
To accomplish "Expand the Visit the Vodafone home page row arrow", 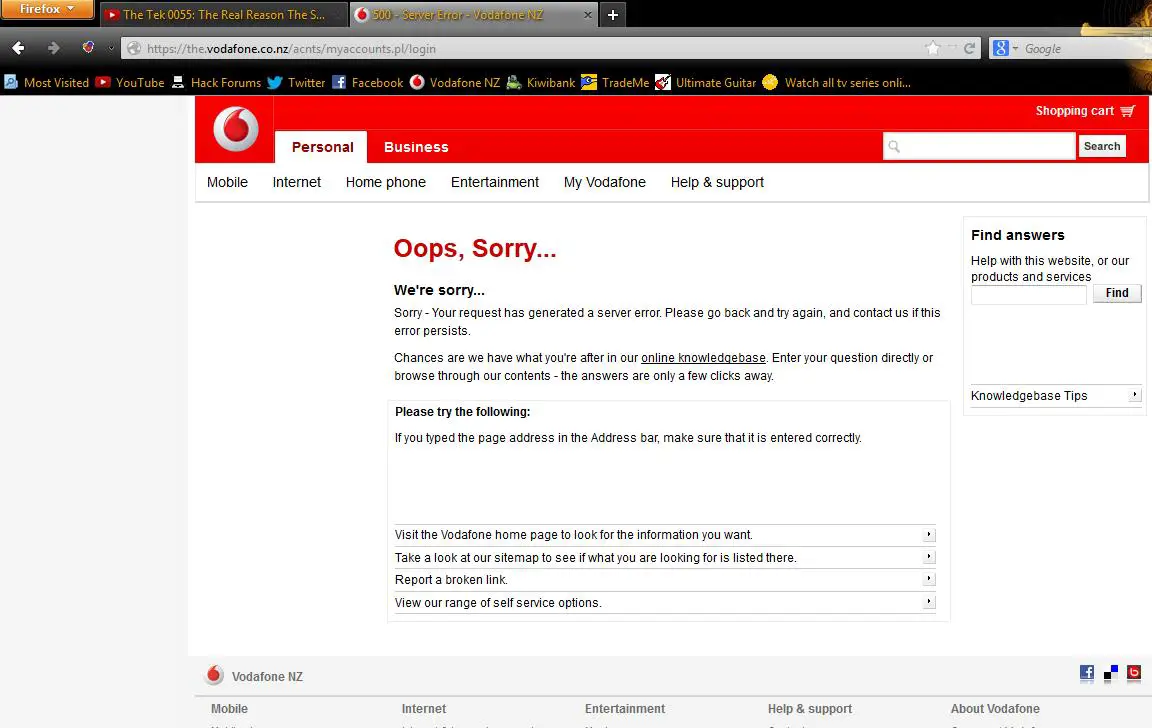I will (929, 534).
